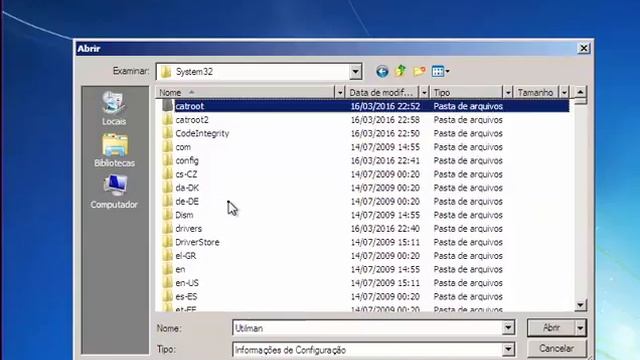Click Pasta de arquivos in DriverStore row
This screenshot has height=360, width=640.
coord(468,242)
